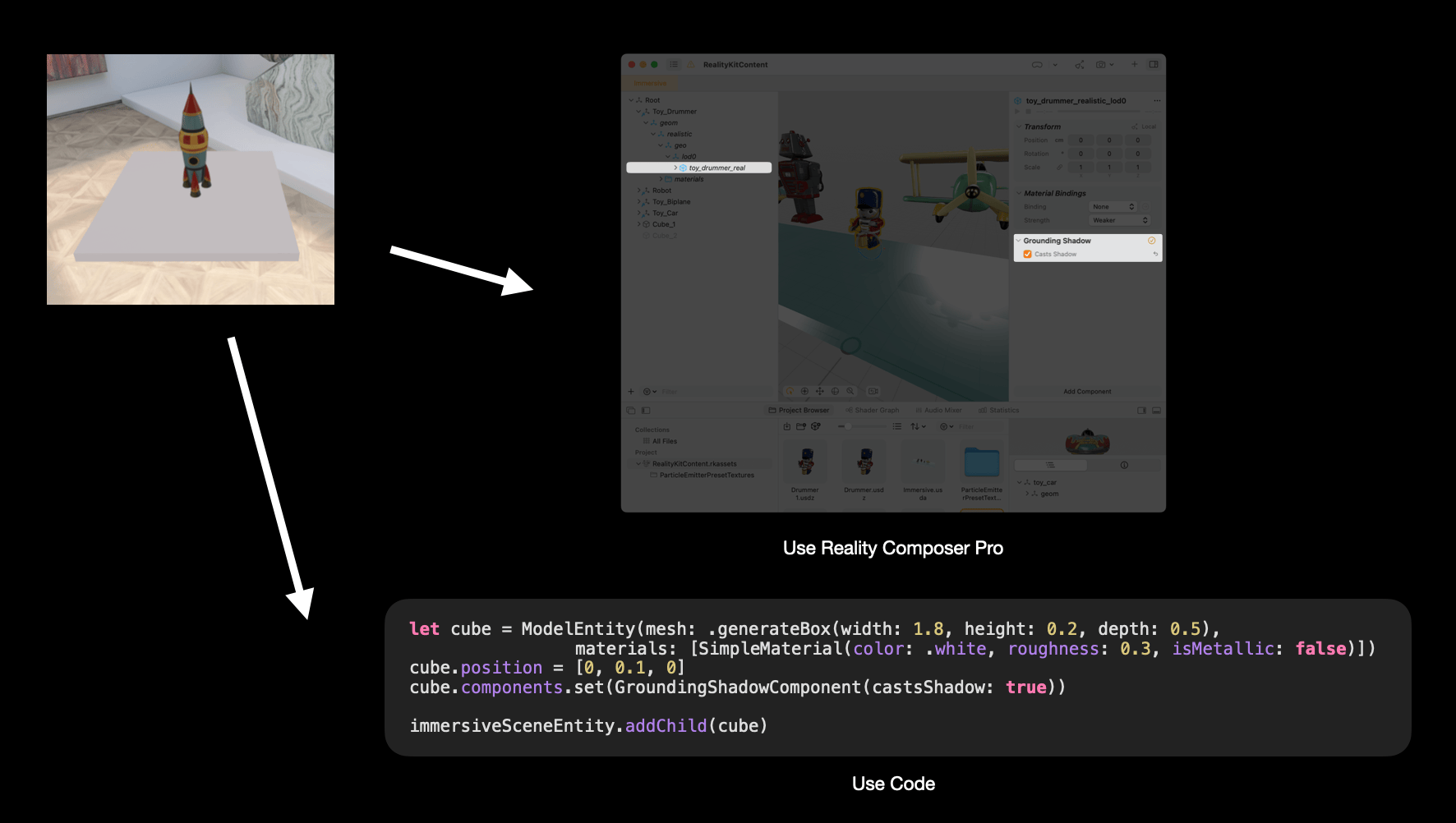The height and width of the screenshot is (823, 1456).
Task: Collapse the Root node
Action: (x=631, y=100)
